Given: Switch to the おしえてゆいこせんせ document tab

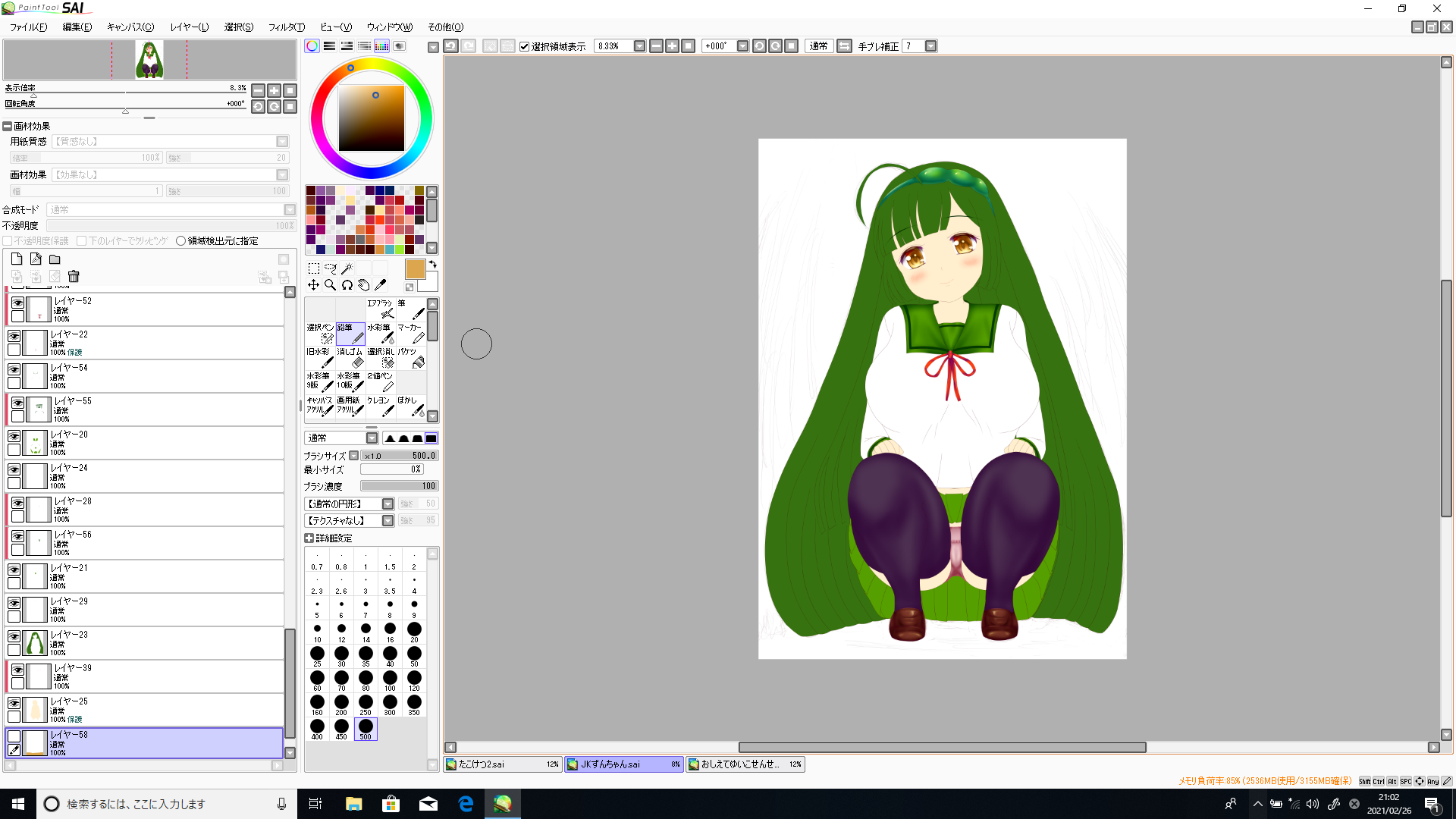Looking at the screenshot, I should click(x=745, y=764).
